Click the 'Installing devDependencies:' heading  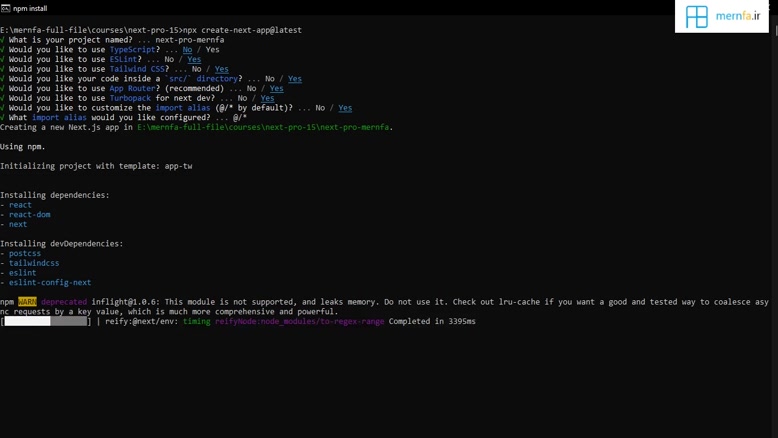62,244
